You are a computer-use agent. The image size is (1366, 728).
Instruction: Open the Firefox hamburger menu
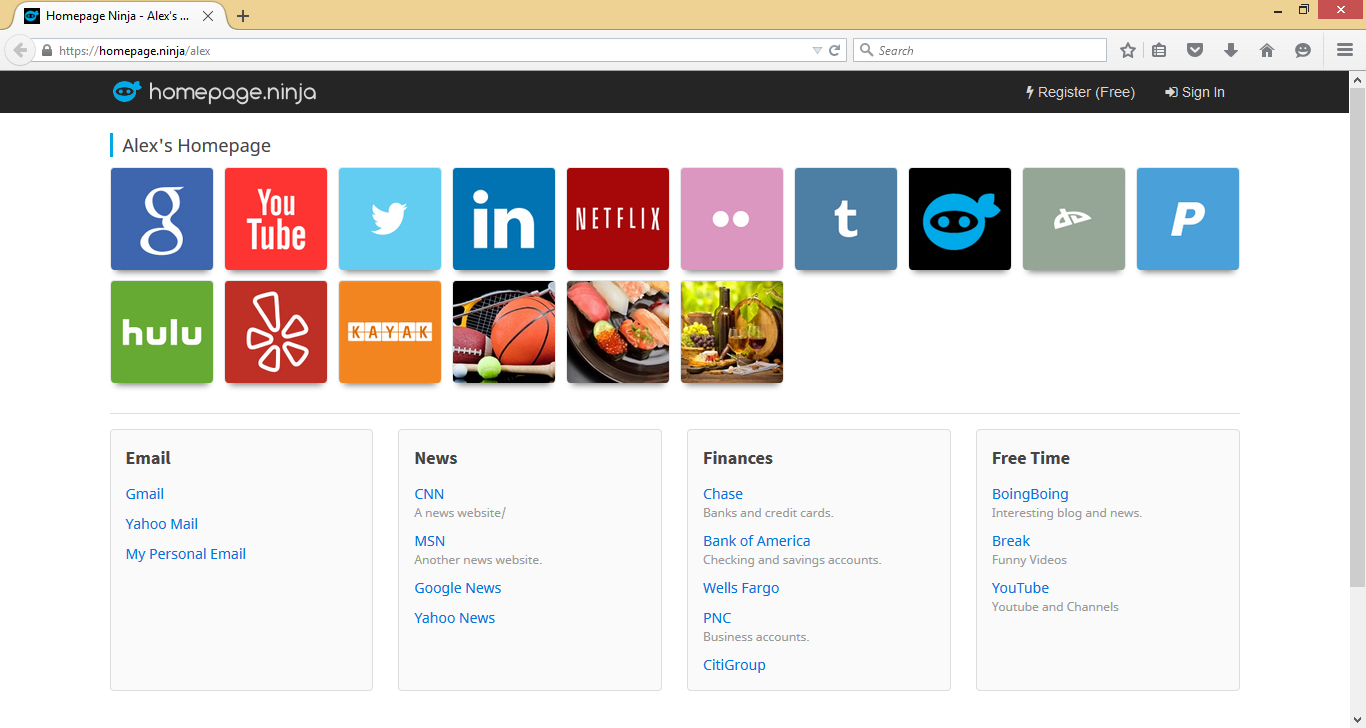click(1345, 50)
